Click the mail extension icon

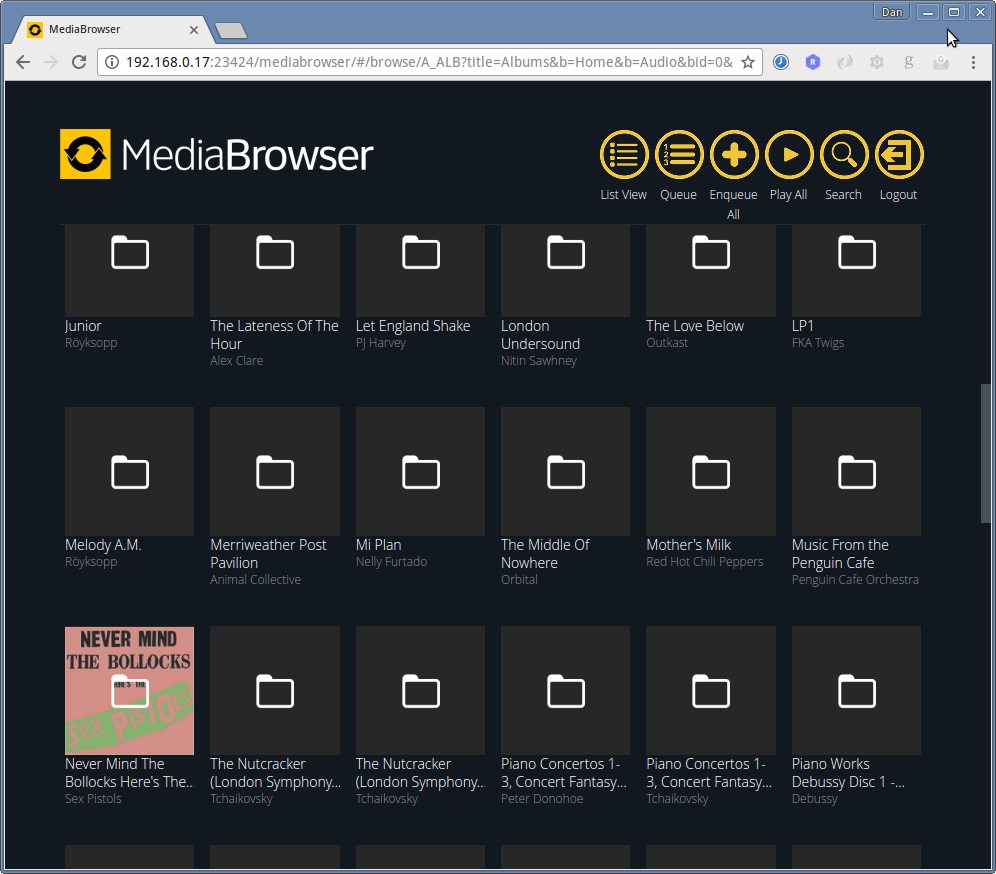pos(941,62)
